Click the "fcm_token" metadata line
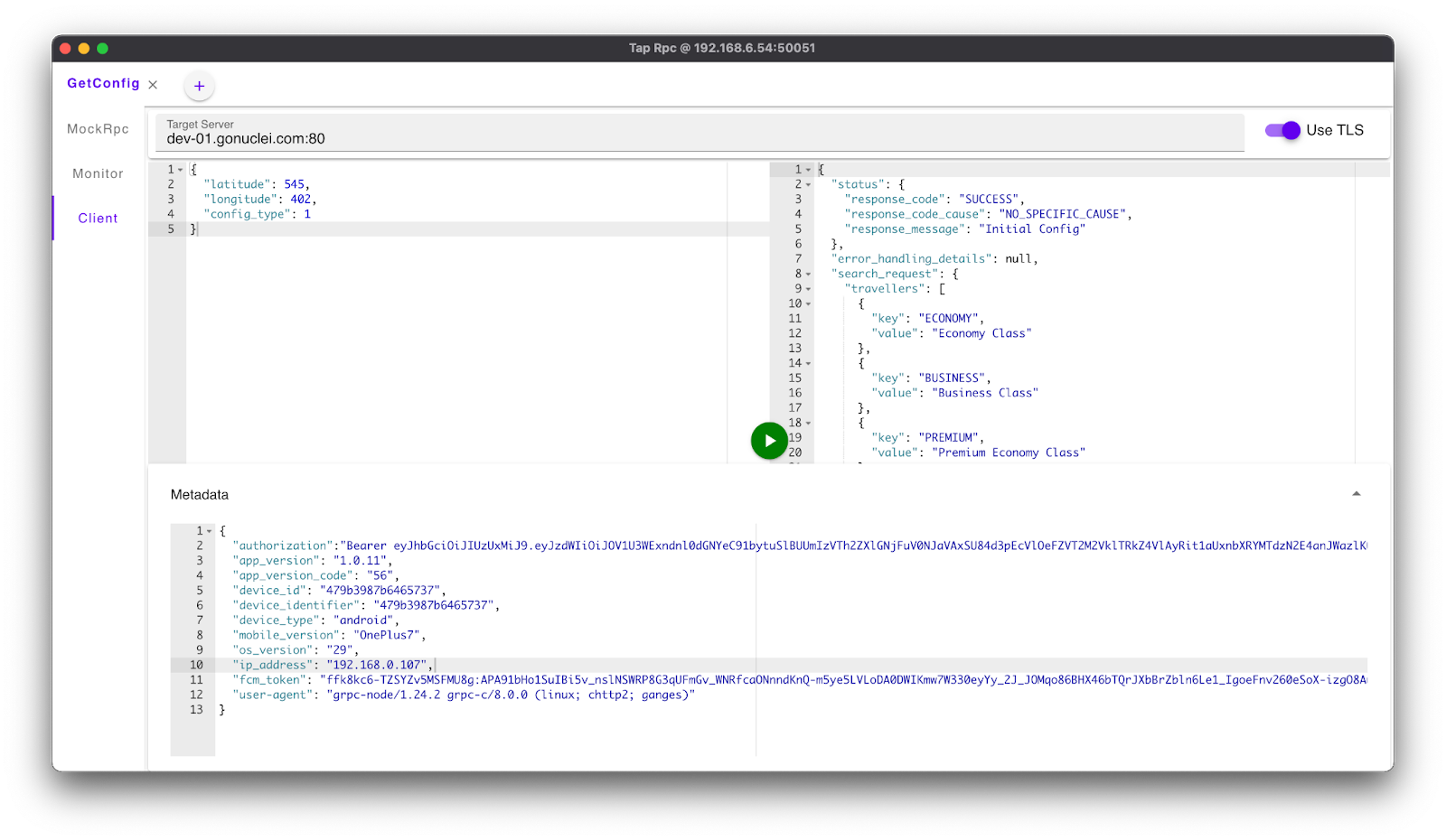 [x=800, y=680]
